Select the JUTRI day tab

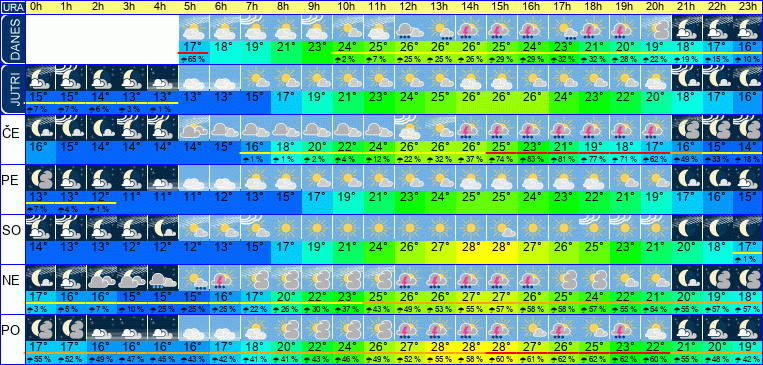coord(12,90)
